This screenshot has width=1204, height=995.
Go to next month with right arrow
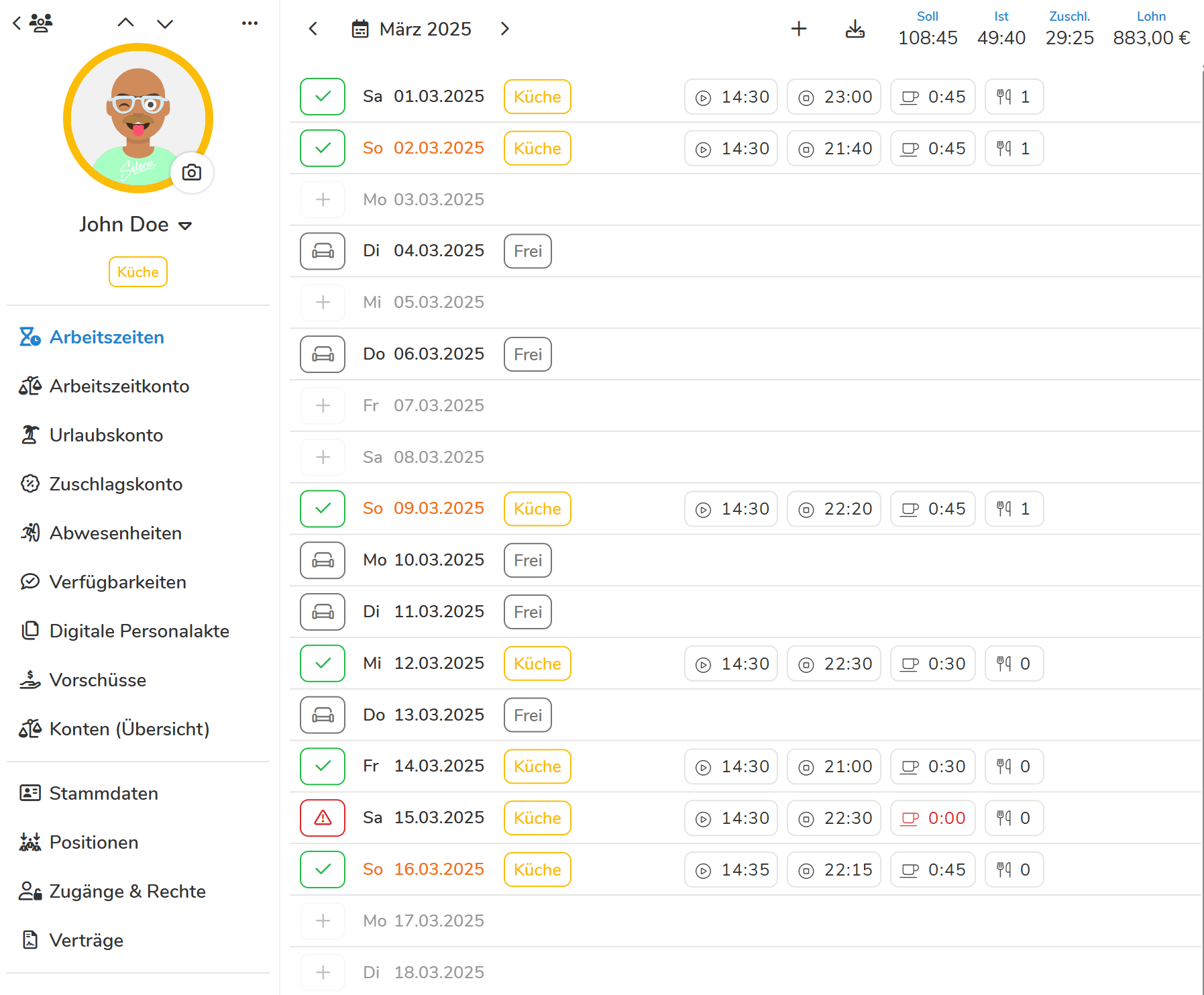click(x=505, y=29)
